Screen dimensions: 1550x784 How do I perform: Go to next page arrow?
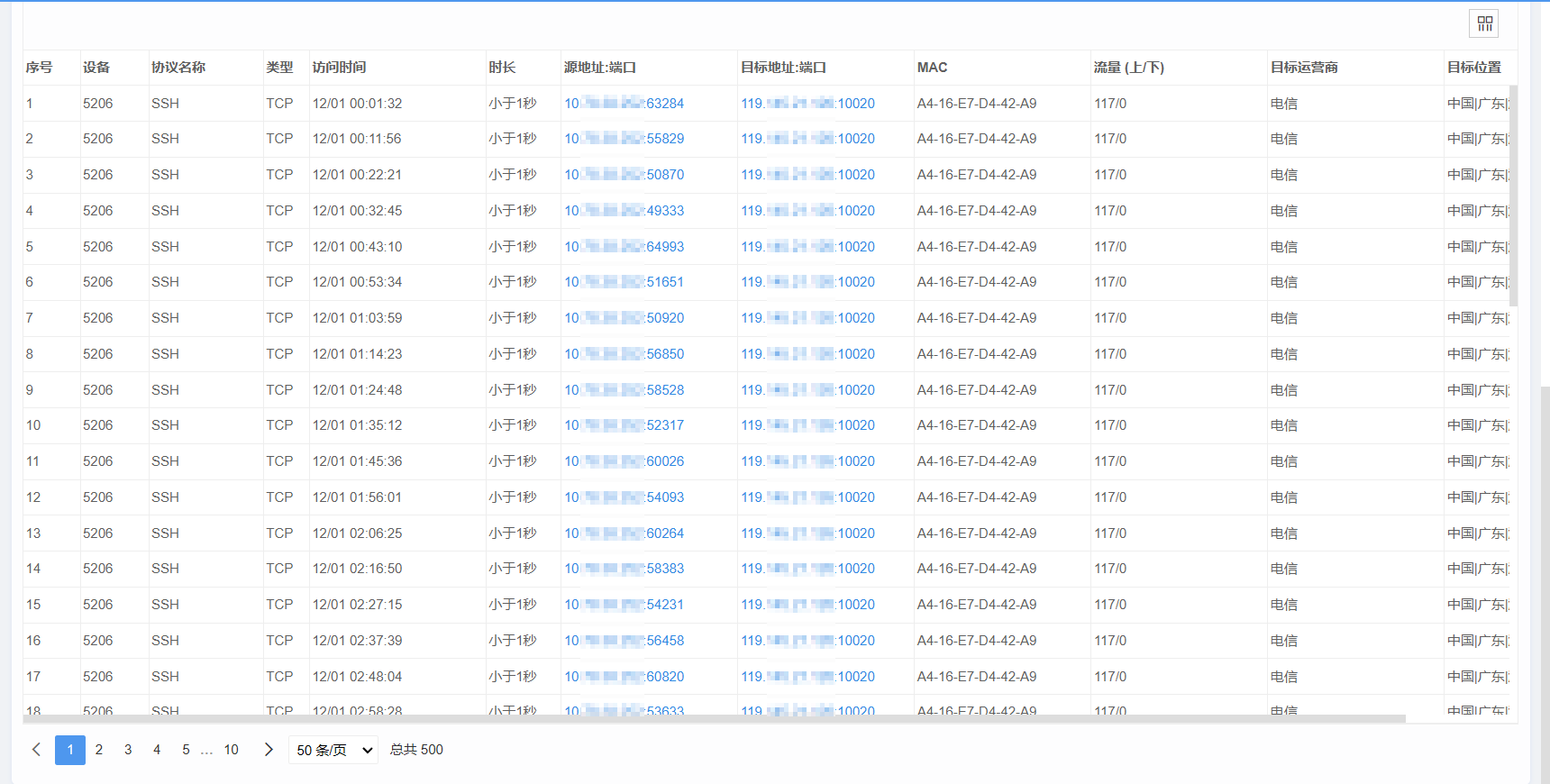click(x=269, y=750)
